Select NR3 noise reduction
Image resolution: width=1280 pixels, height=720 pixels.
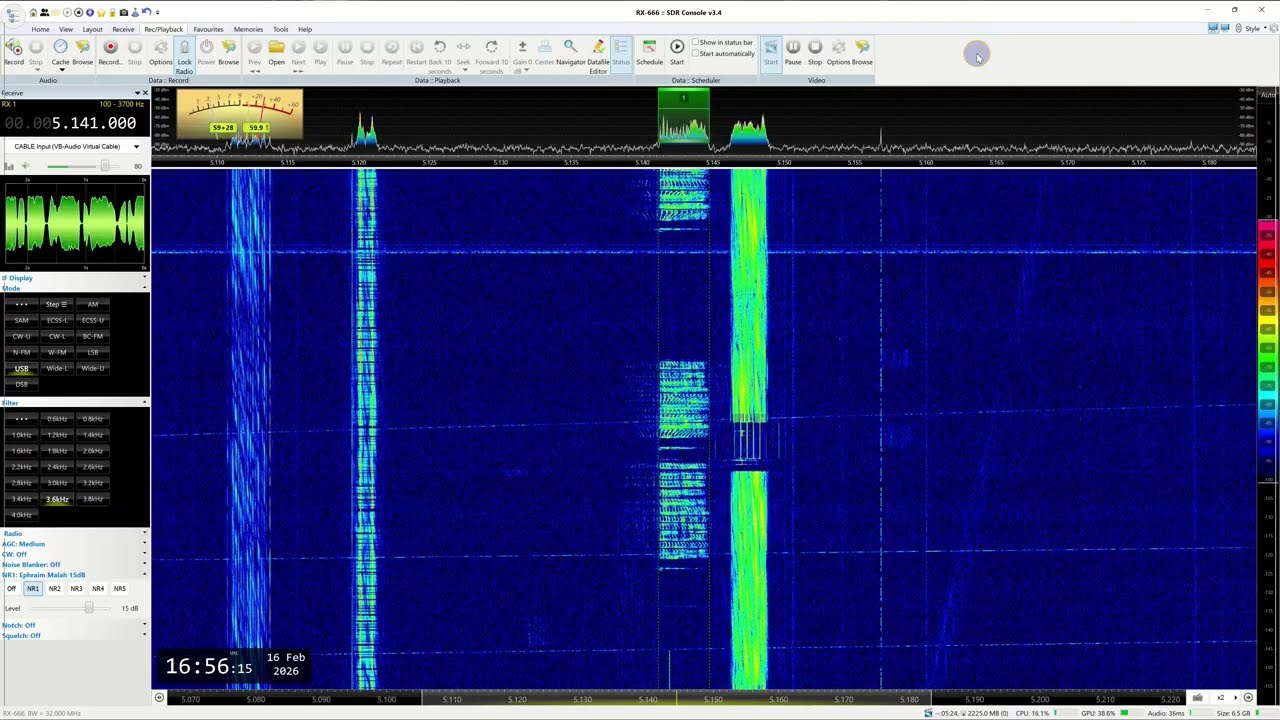76,589
